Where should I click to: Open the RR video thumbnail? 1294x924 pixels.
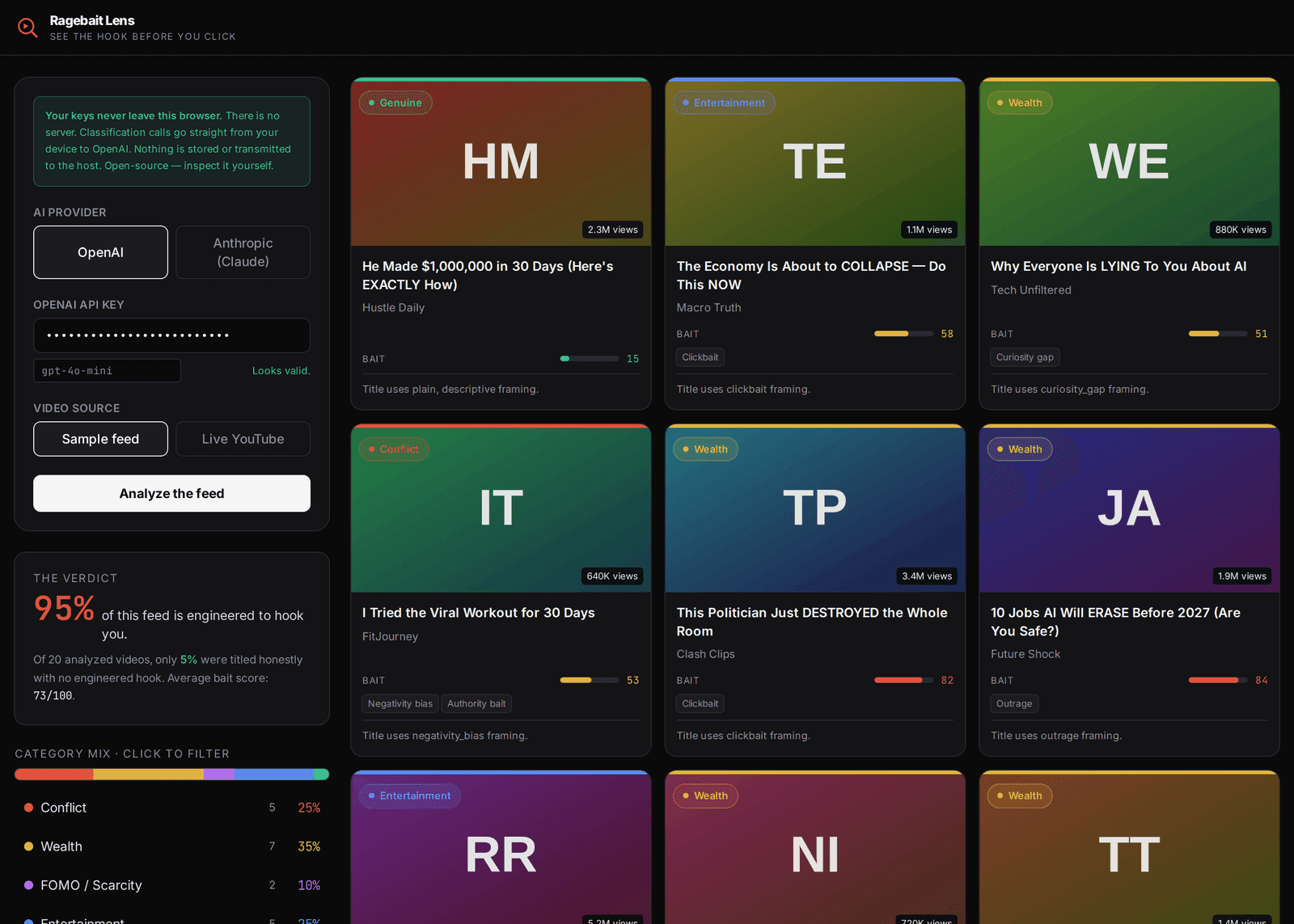(501, 849)
